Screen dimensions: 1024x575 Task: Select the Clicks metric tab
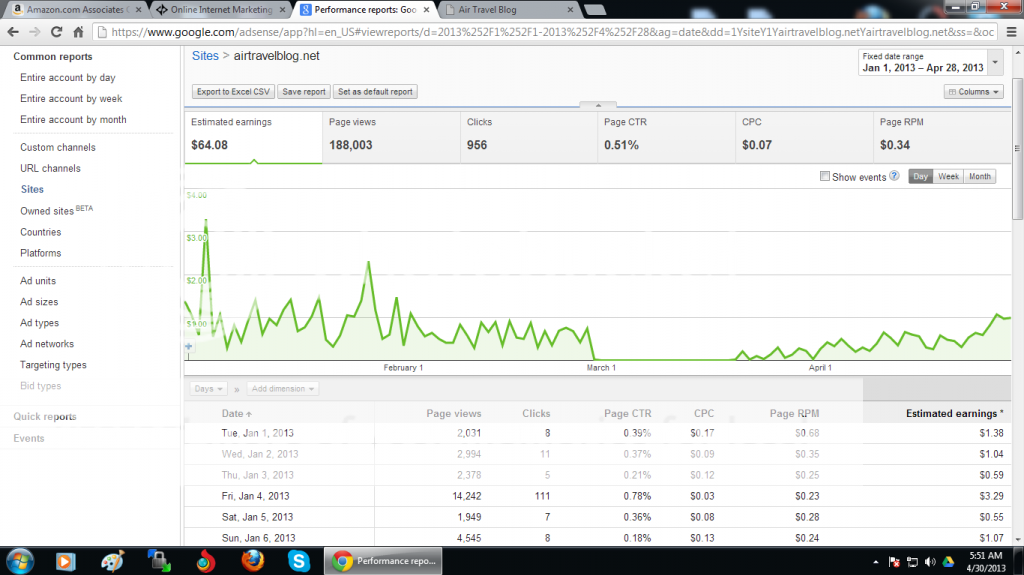point(529,137)
